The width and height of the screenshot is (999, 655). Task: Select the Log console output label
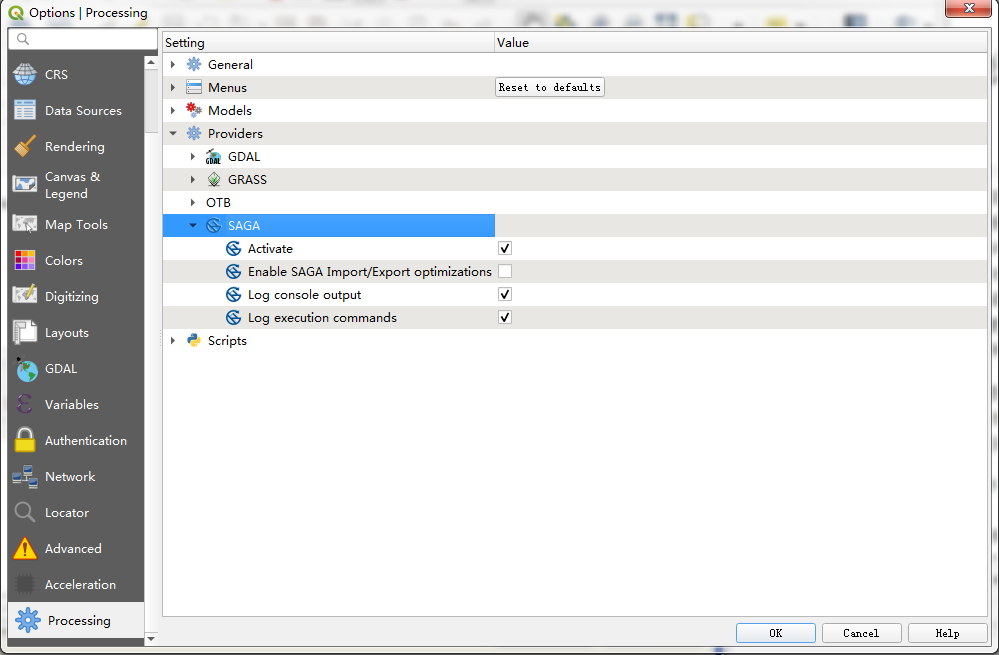(x=305, y=295)
